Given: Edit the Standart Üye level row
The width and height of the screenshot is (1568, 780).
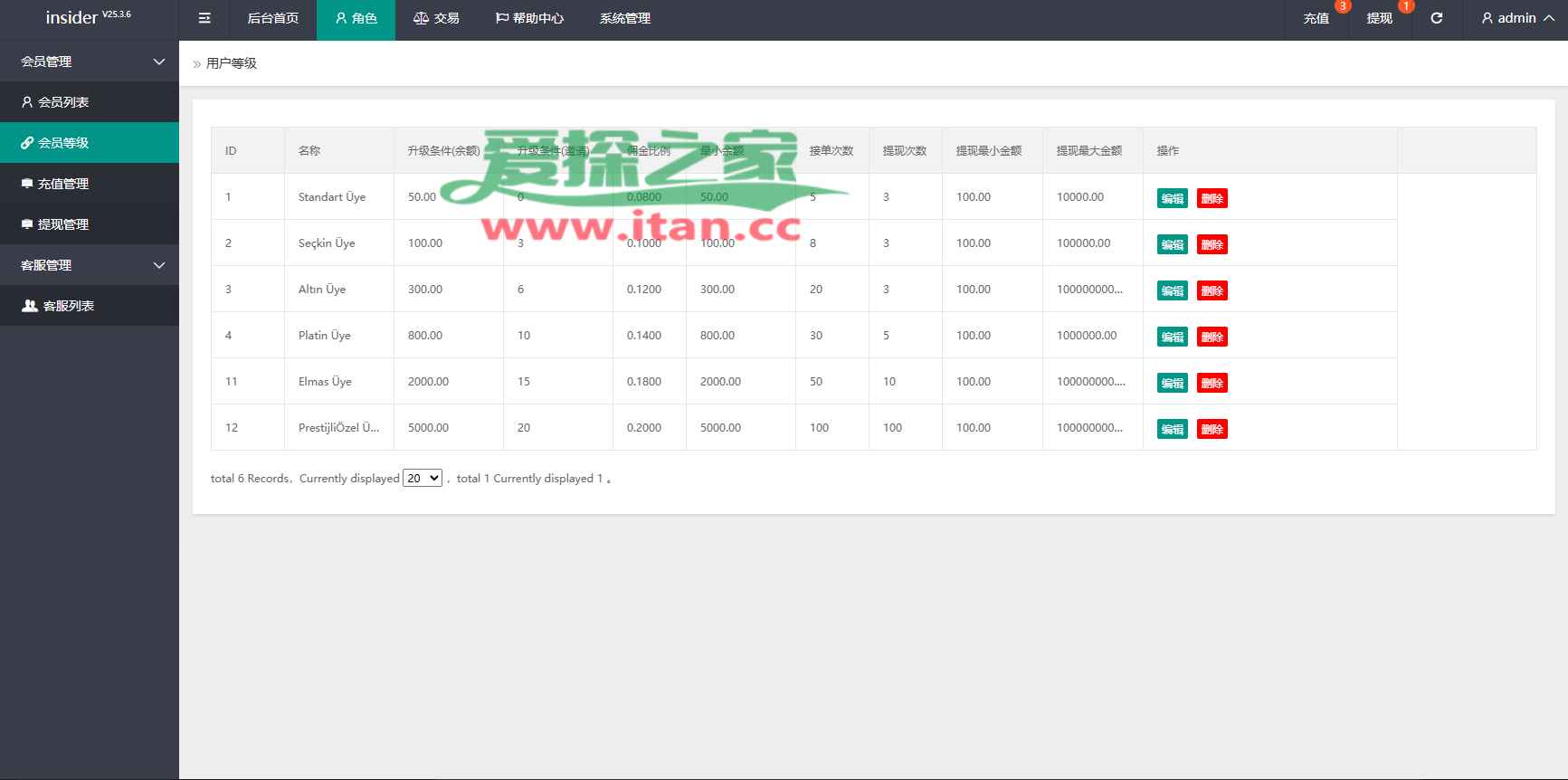Looking at the screenshot, I should pos(1172,198).
